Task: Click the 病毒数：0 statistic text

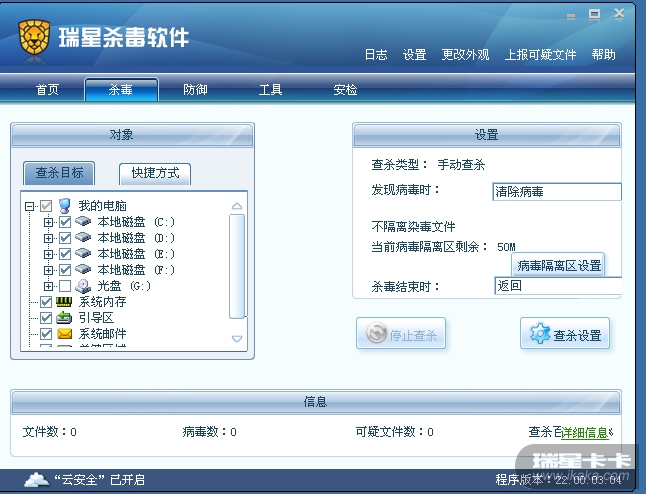Action: tap(209, 432)
